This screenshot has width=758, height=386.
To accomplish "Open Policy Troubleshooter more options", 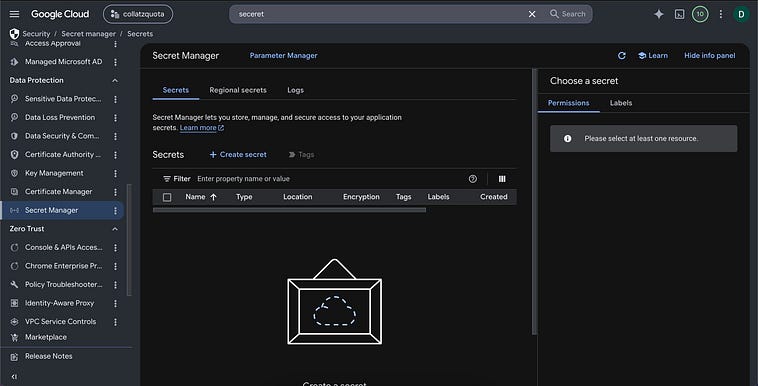I will tap(115, 284).
